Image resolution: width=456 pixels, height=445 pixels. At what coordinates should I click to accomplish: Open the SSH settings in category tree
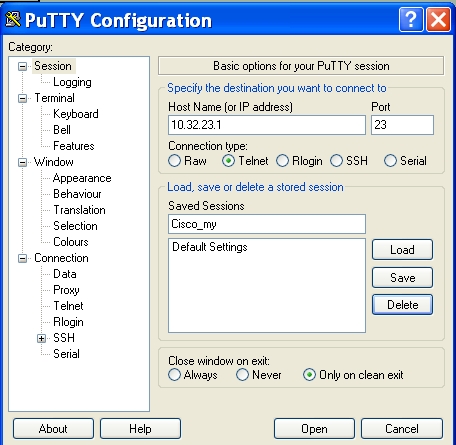(64, 338)
